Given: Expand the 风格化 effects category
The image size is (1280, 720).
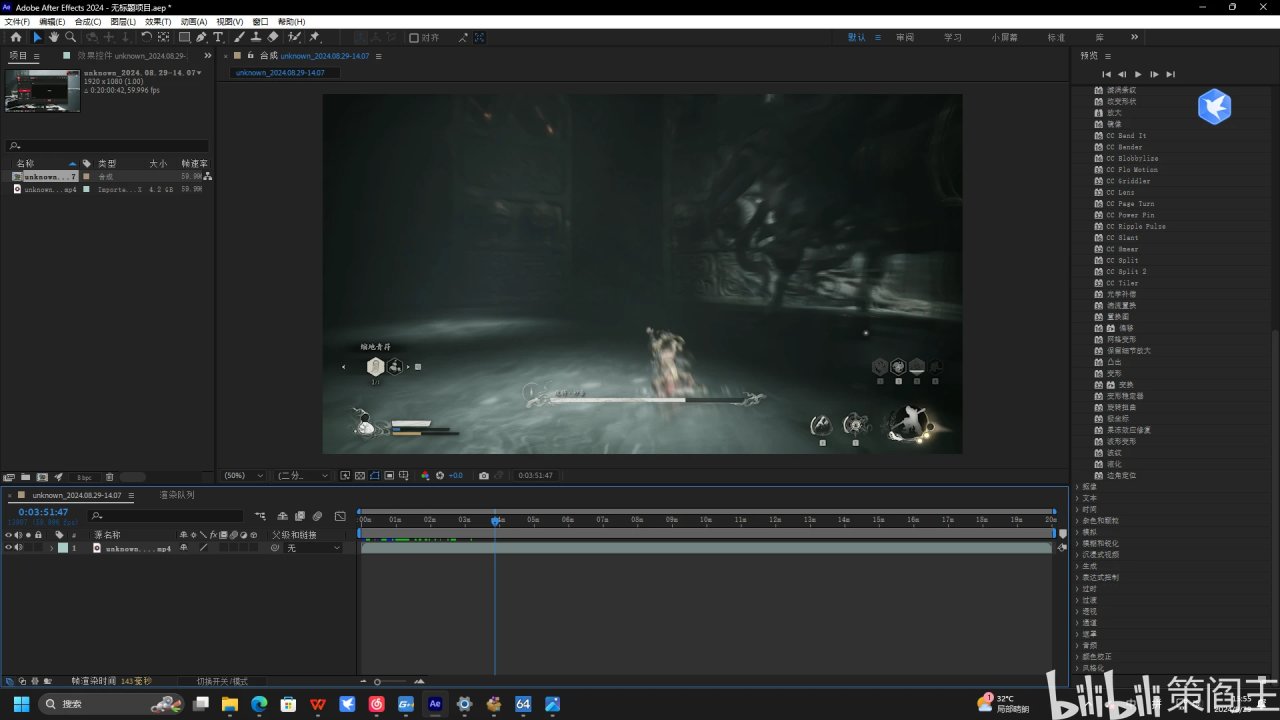Looking at the screenshot, I should 1094,668.
